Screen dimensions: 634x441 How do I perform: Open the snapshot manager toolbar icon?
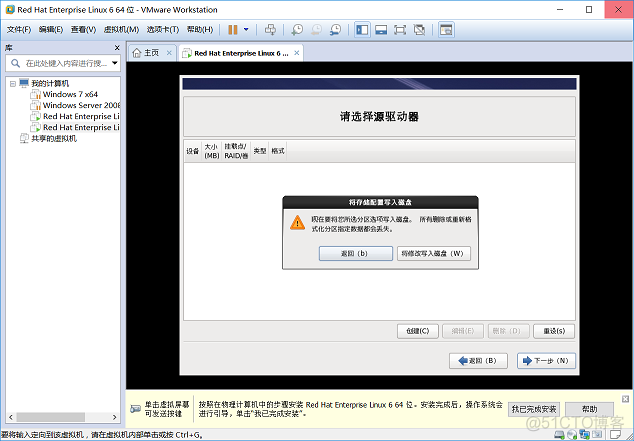pos(335,30)
